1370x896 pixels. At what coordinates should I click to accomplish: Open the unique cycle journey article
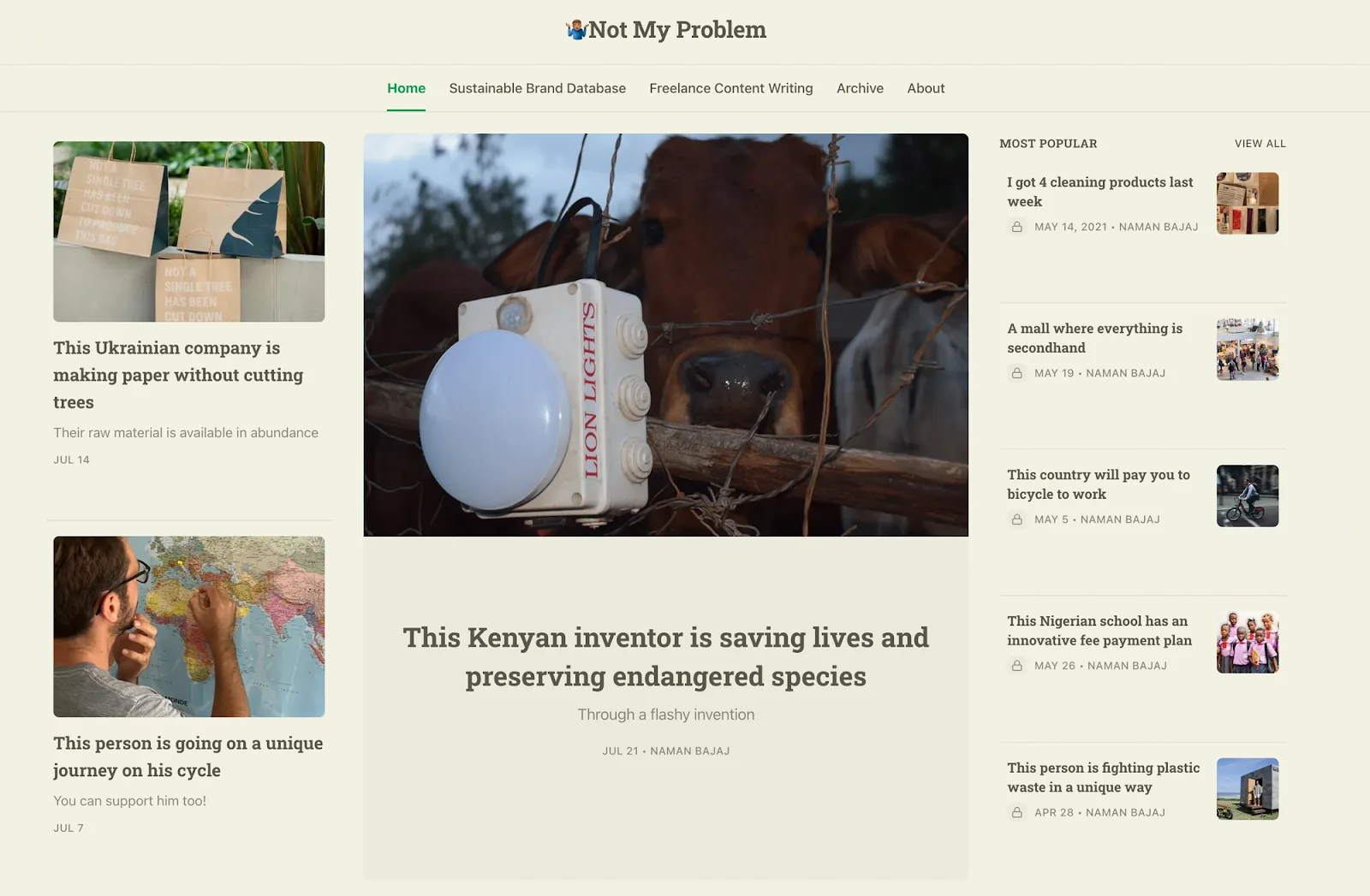188,757
